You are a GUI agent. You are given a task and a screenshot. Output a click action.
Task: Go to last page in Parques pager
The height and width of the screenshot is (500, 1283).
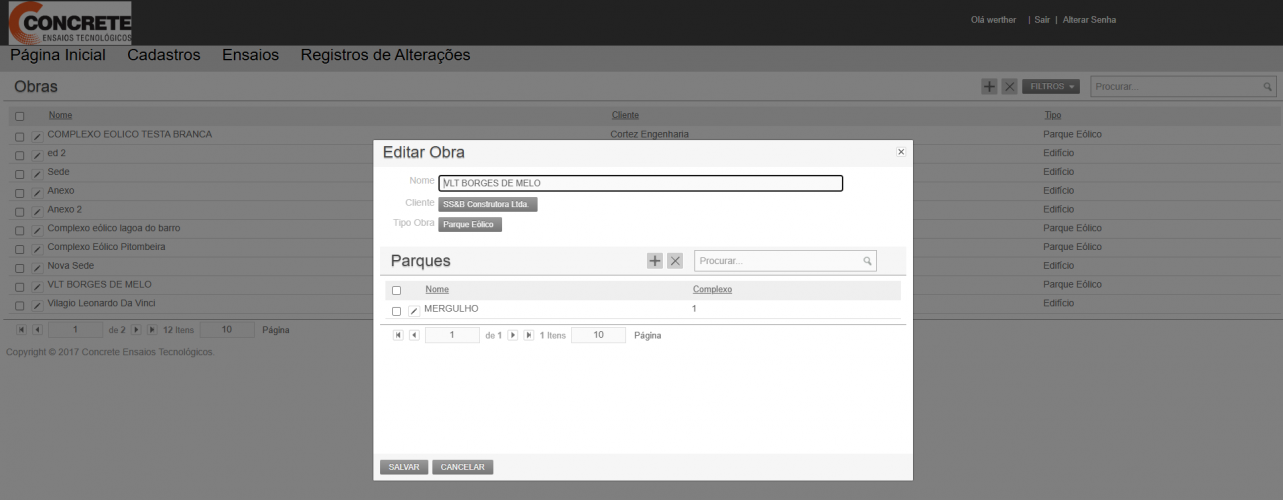(529, 335)
